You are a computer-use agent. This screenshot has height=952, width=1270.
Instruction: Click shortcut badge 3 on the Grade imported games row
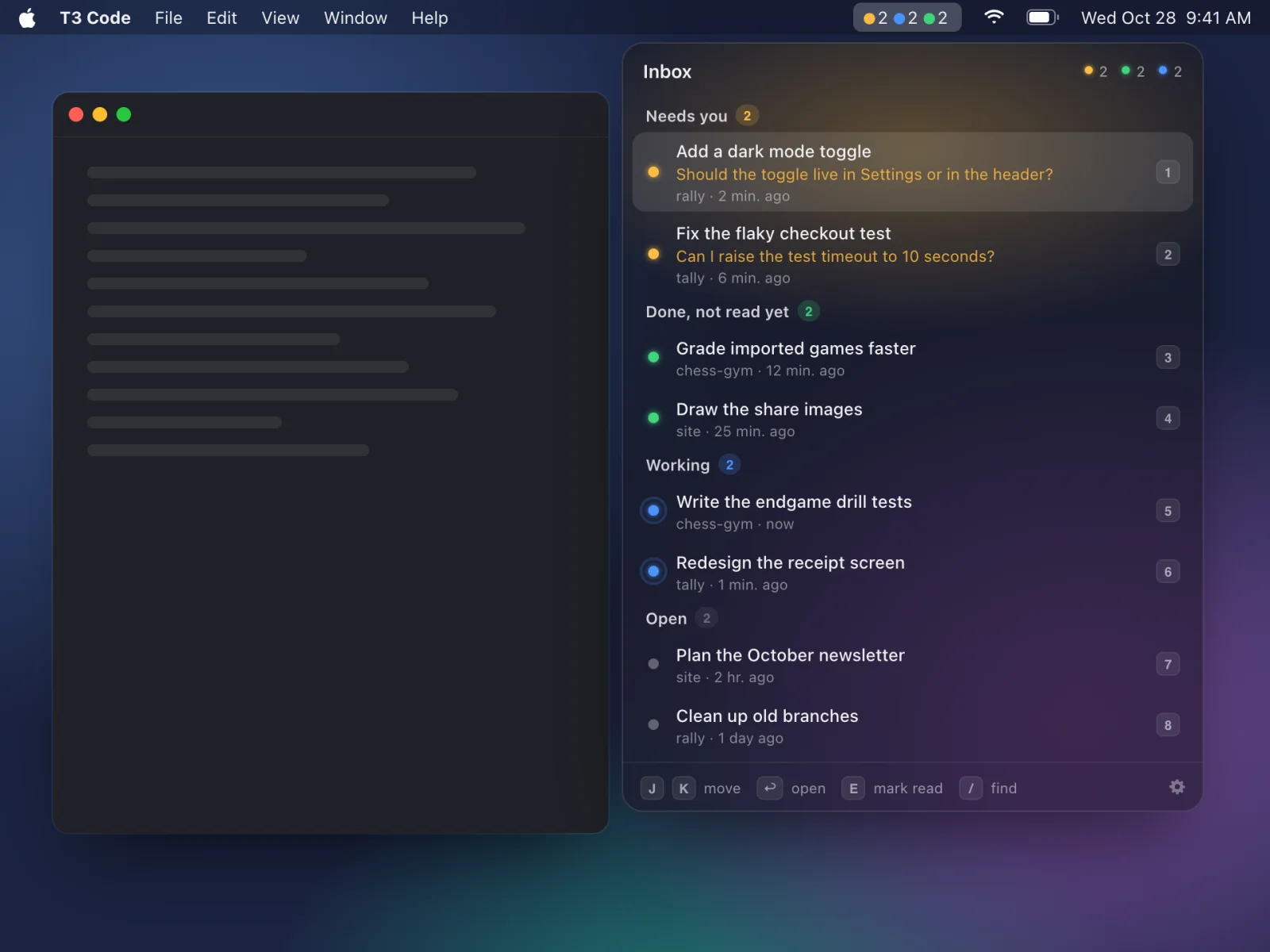point(1168,357)
